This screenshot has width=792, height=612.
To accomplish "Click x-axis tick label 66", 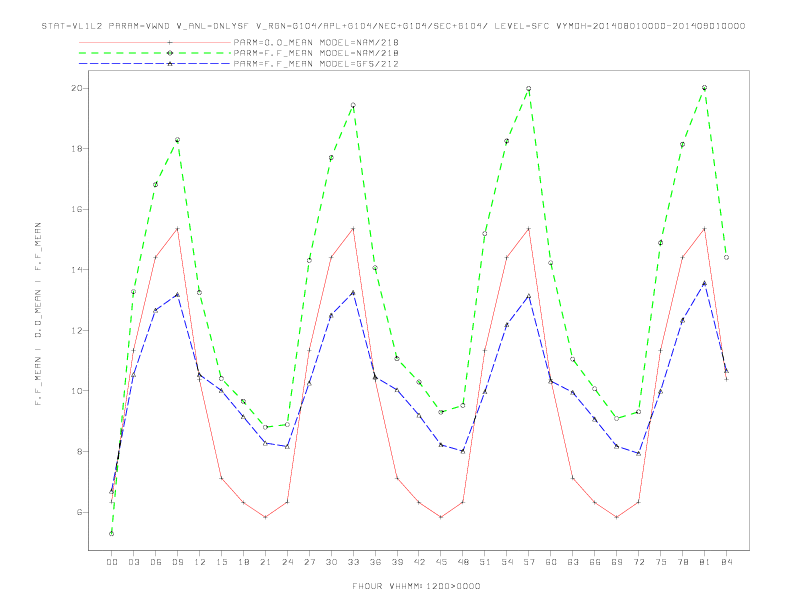I will pyautogui.click(x=595, y=562).
